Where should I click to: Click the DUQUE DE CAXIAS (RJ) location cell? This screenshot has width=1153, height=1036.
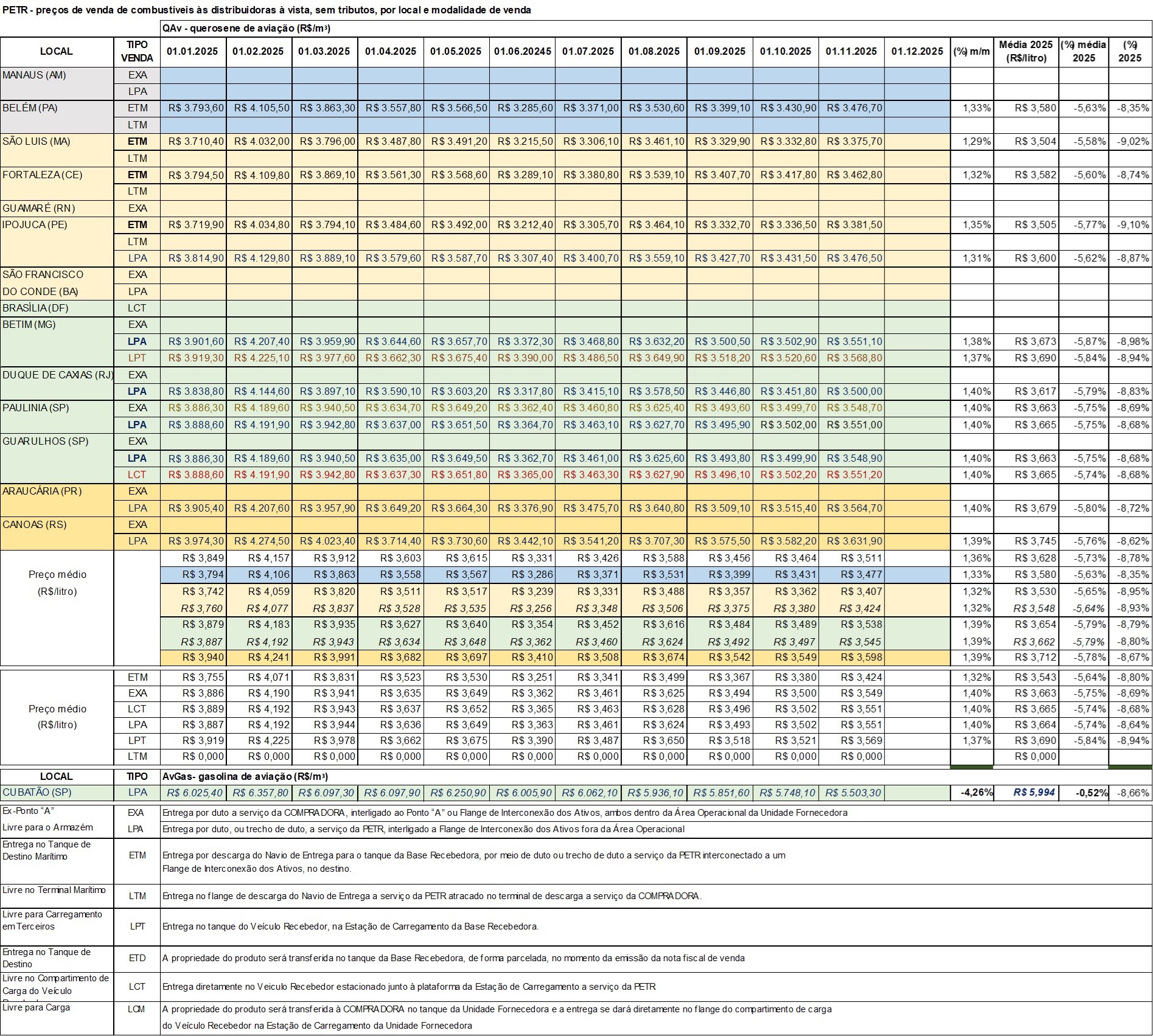click(57, 375)
